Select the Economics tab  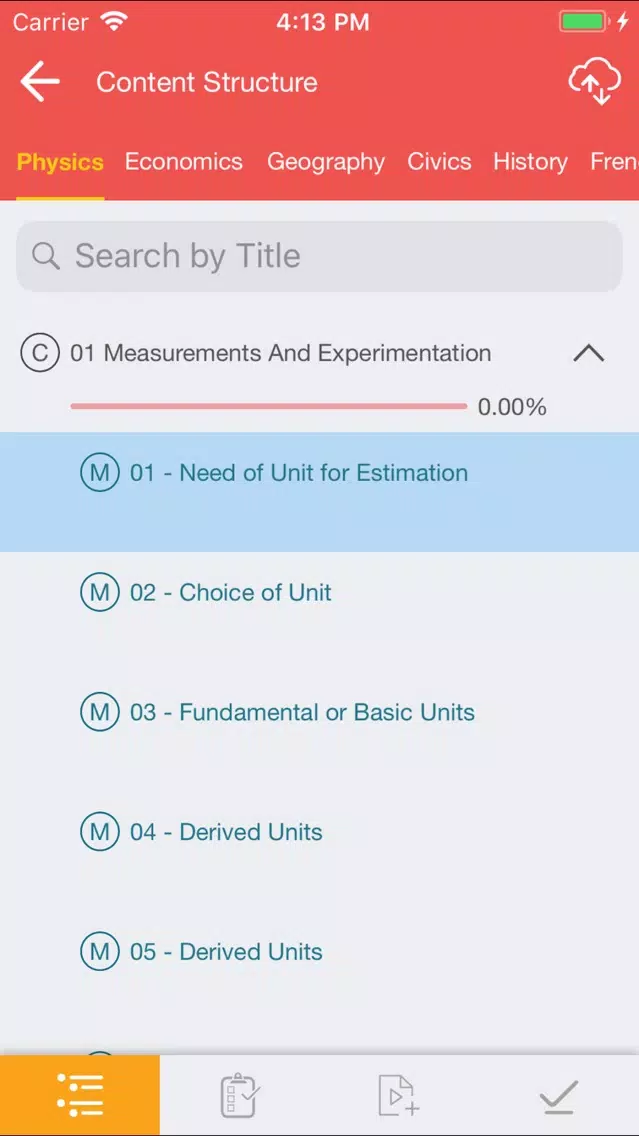pos(183,162)
